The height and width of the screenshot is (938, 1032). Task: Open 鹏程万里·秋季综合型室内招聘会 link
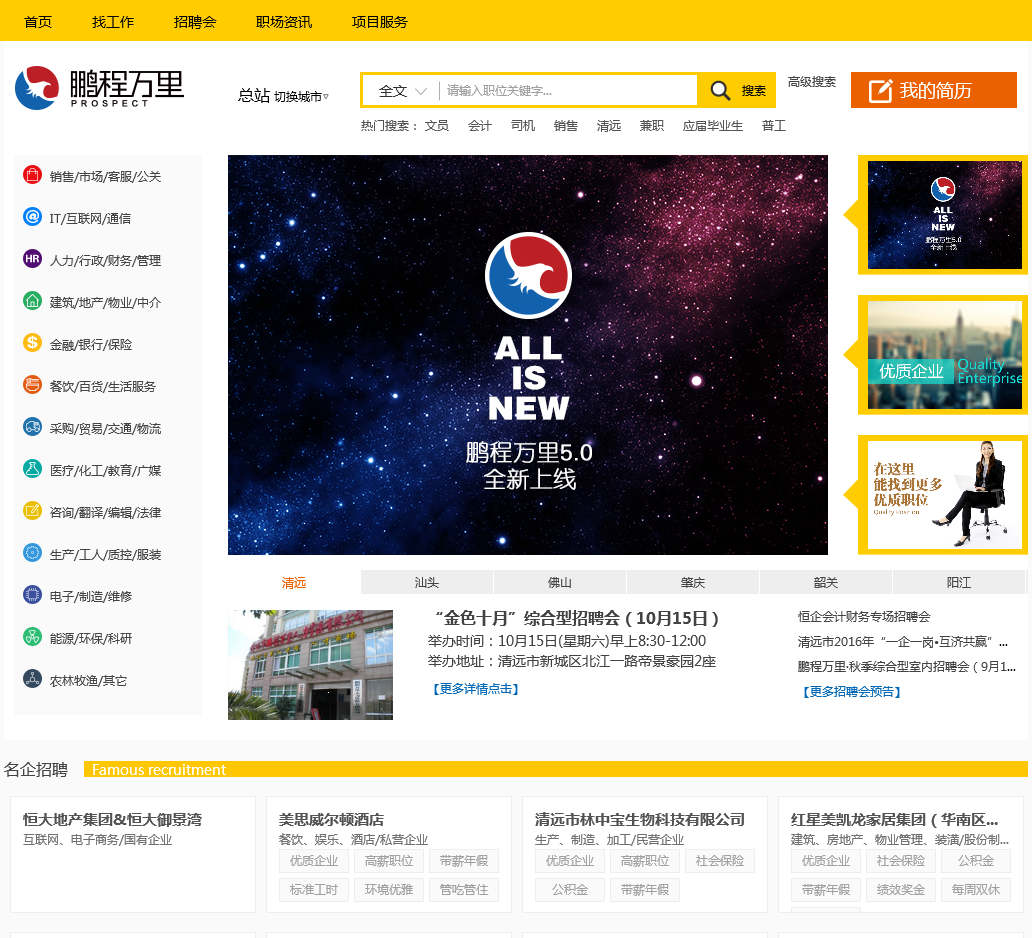click(906, 667)
